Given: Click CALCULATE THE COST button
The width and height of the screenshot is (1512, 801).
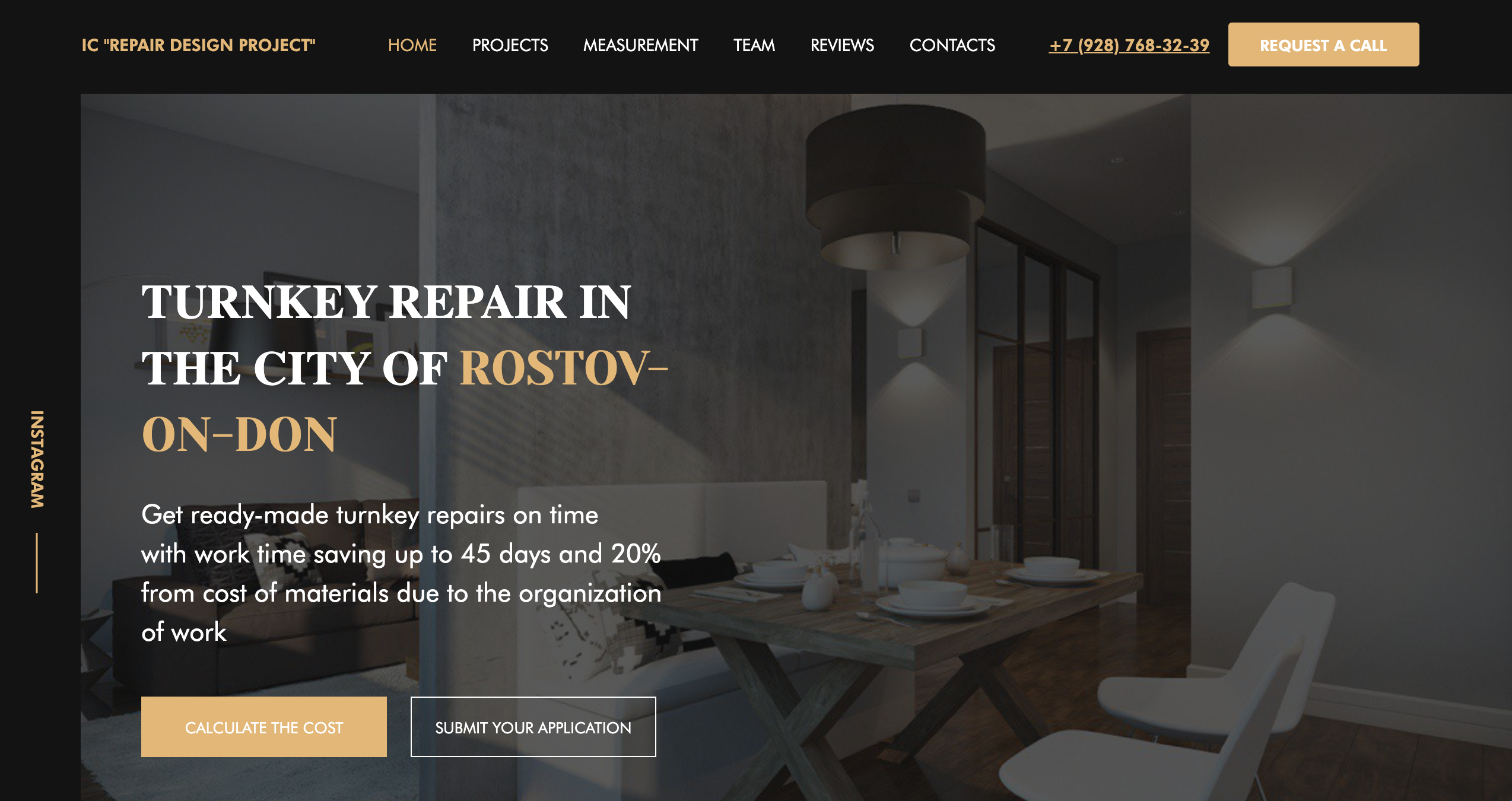Looking at the screenshot, I should click(264, 727).
